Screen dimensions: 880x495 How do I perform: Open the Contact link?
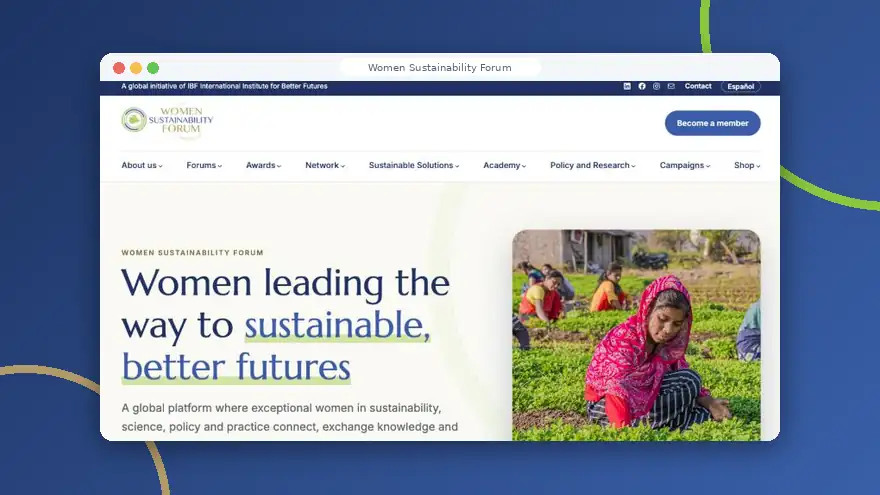click(x=698, y=86)
